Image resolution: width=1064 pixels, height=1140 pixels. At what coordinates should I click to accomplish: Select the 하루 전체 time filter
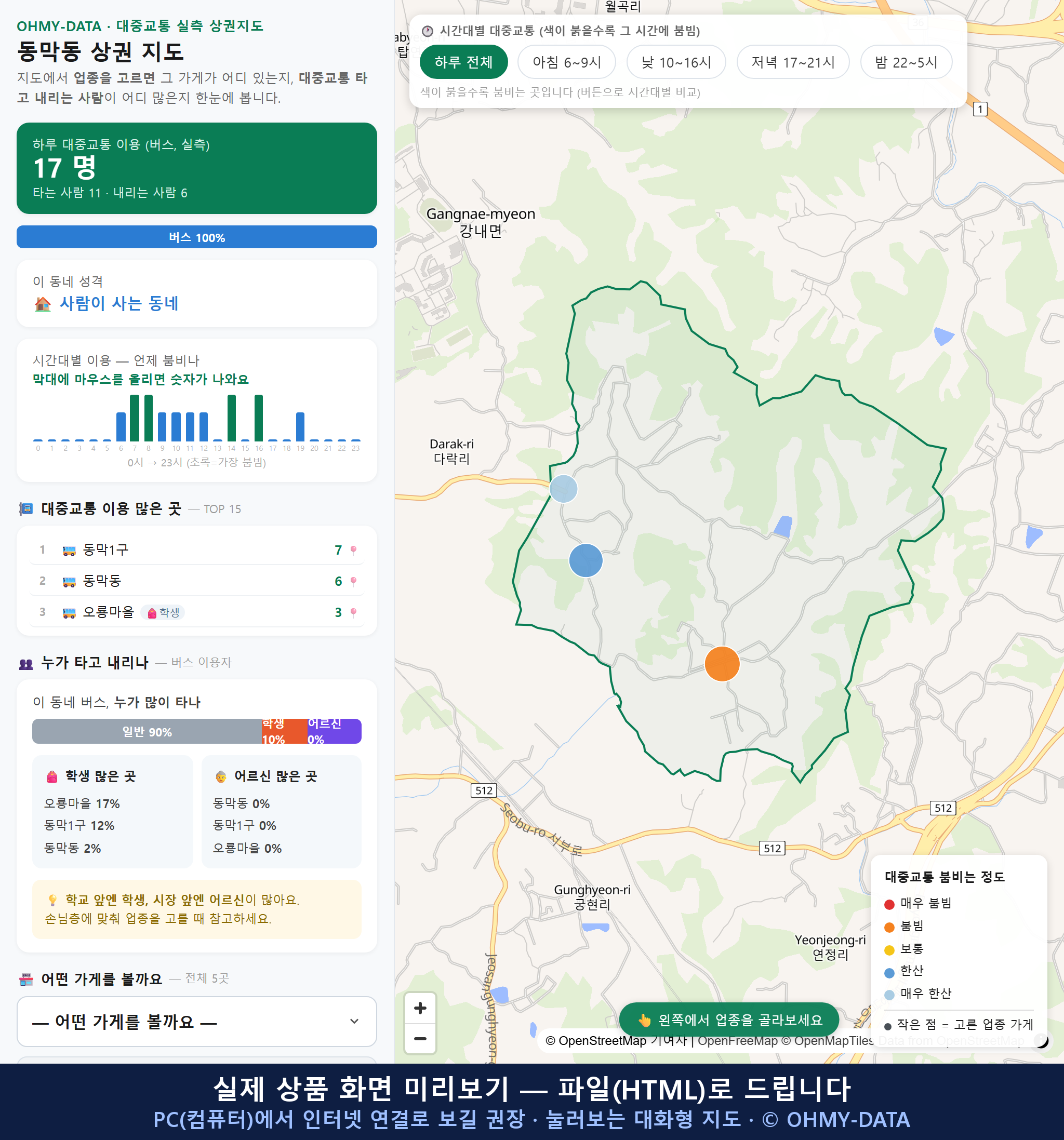tap(463, 62)
